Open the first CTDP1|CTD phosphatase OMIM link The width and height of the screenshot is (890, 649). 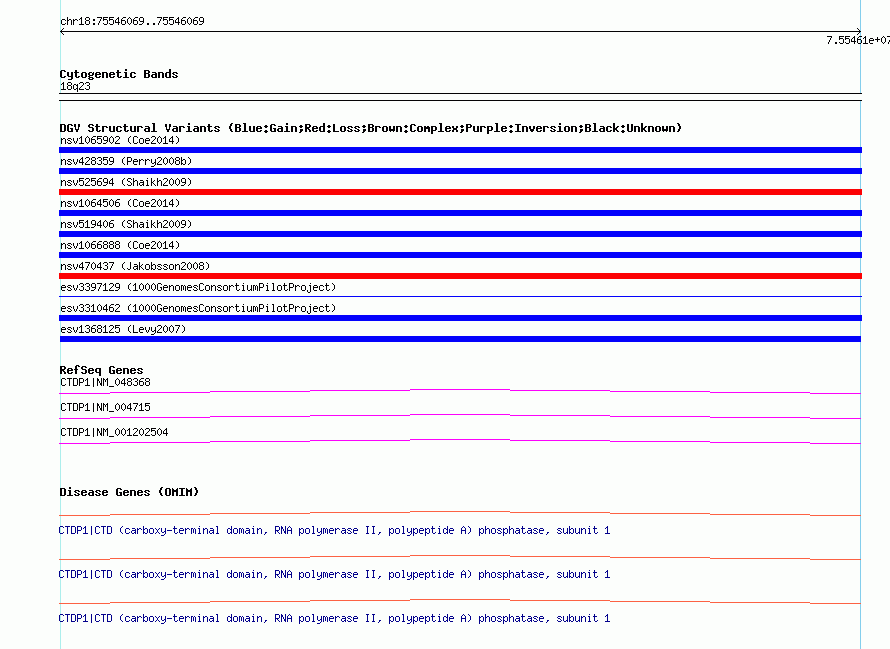[x=334, y=530]
